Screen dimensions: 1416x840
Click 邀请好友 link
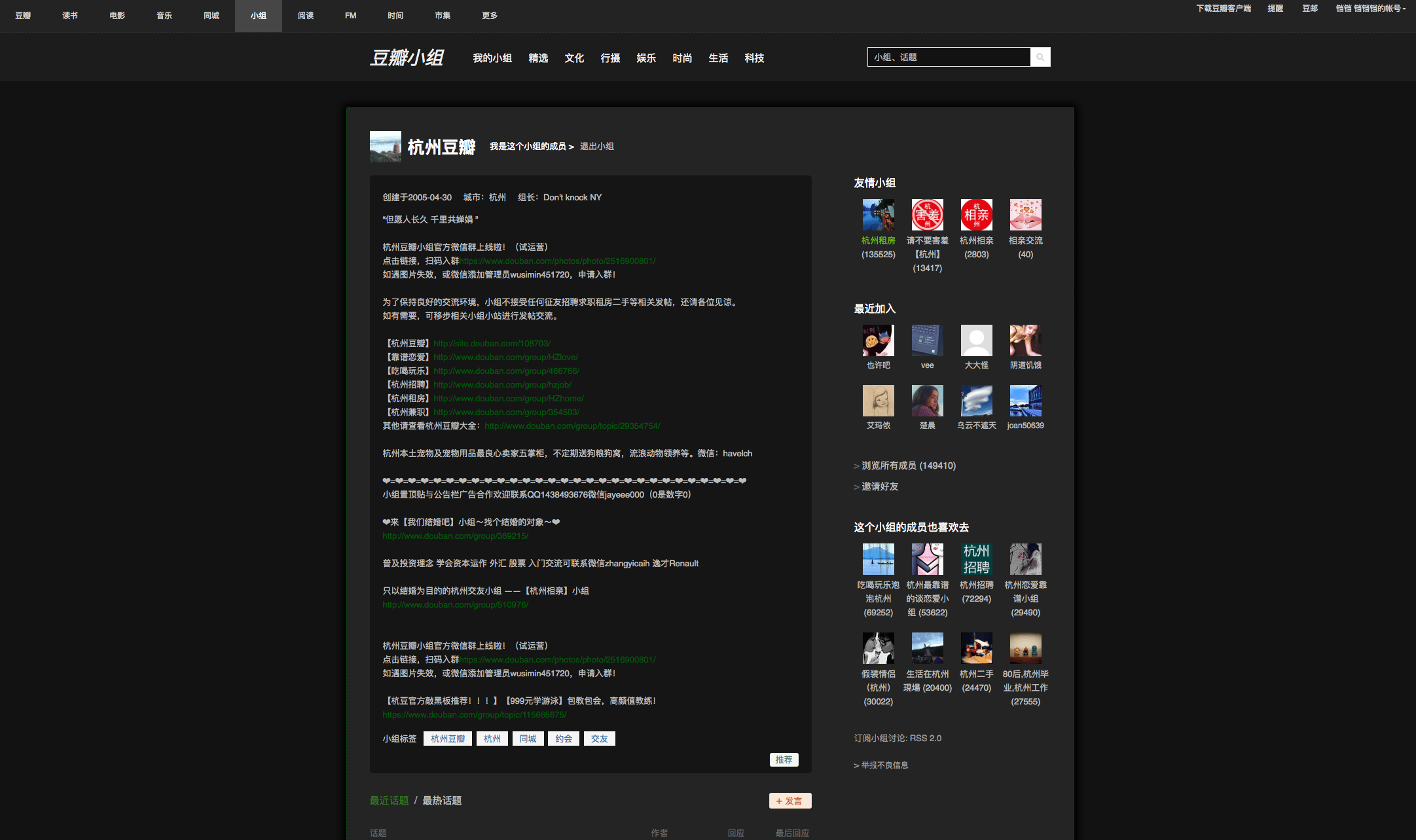[880, 486]
